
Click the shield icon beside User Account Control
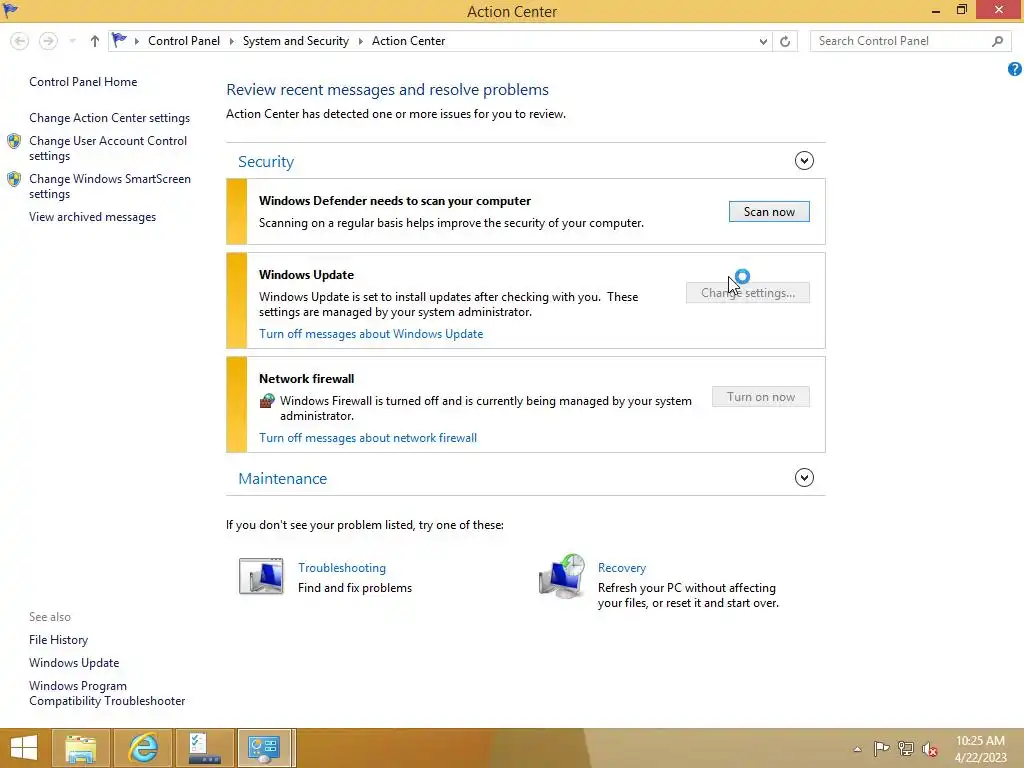[x=14, y=141]
